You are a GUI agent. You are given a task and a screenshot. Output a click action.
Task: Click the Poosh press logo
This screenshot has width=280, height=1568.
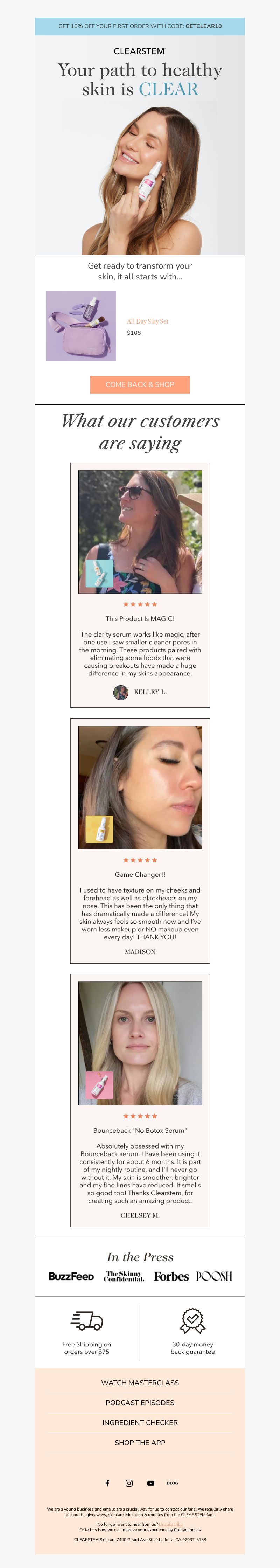pyautogui.click(x=213, y=1276)
